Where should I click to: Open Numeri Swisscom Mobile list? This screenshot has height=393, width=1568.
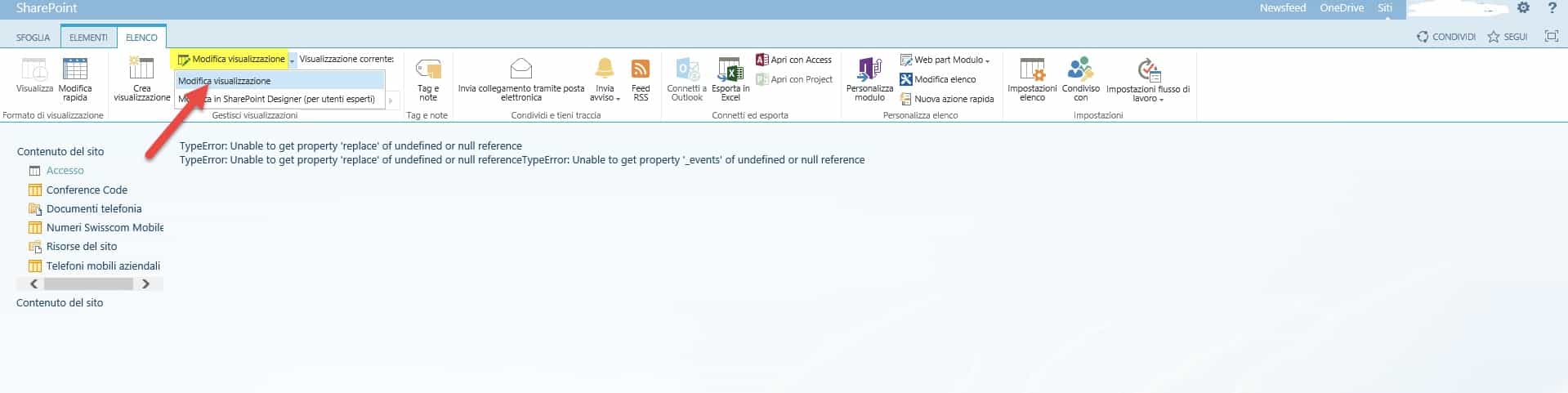(105, 227)
